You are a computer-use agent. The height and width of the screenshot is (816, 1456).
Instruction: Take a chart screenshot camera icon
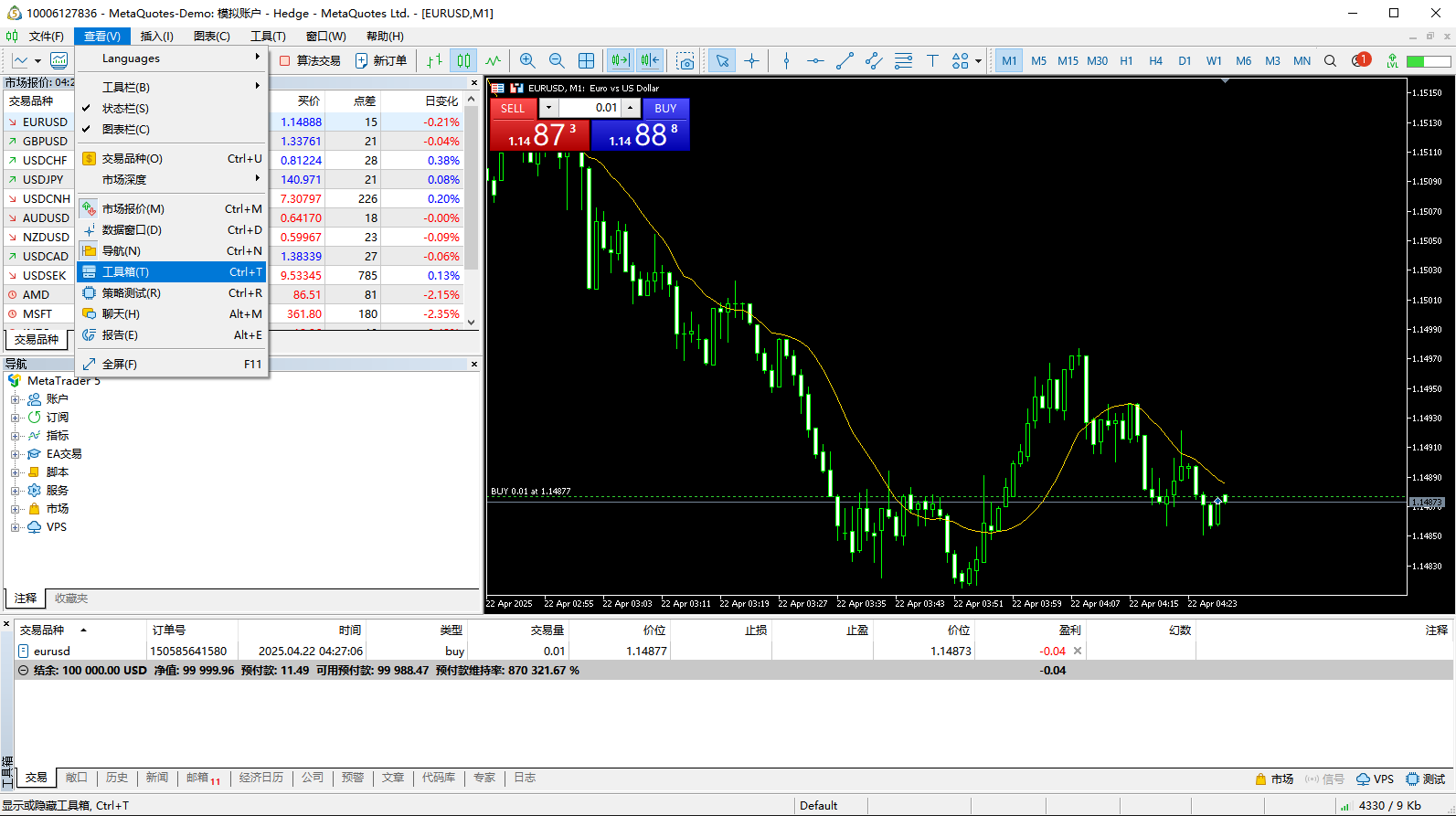(x=685, y=60)
